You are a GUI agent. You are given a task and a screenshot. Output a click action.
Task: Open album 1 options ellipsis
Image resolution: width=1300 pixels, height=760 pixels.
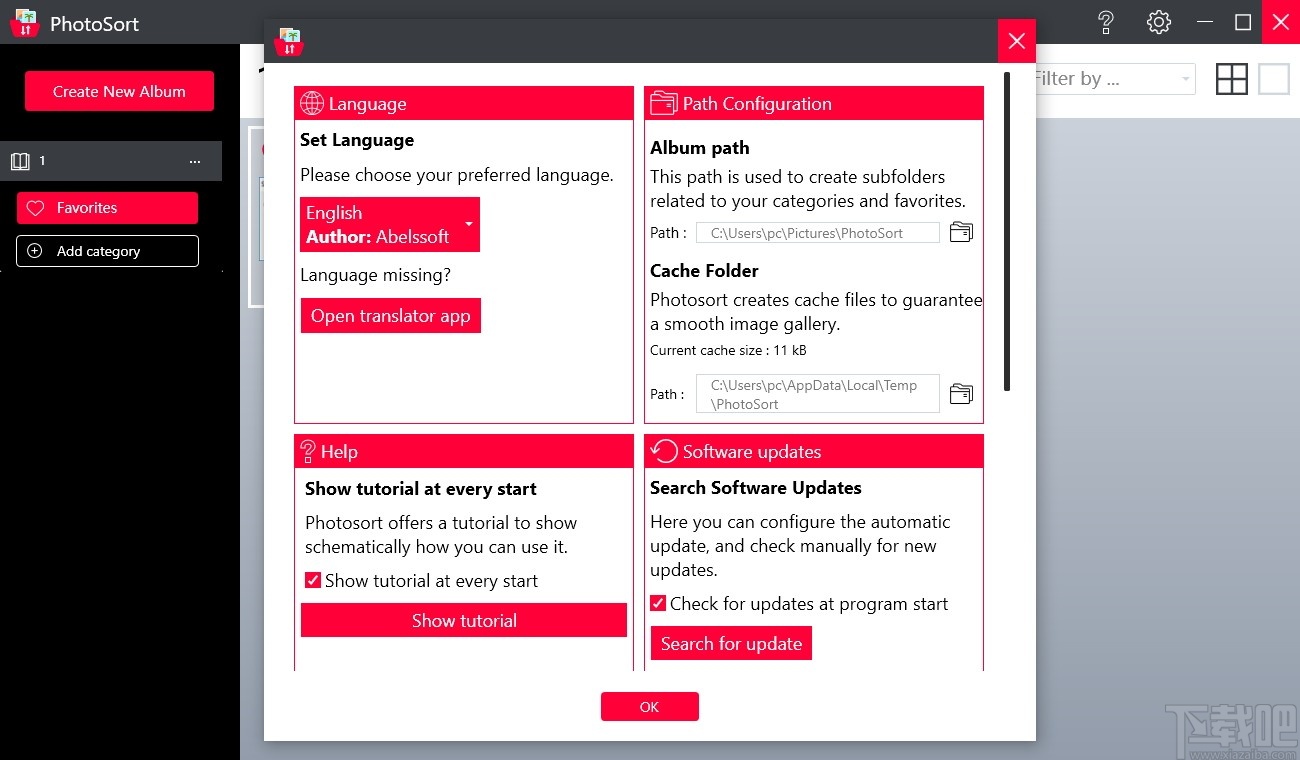click(195, 161)
